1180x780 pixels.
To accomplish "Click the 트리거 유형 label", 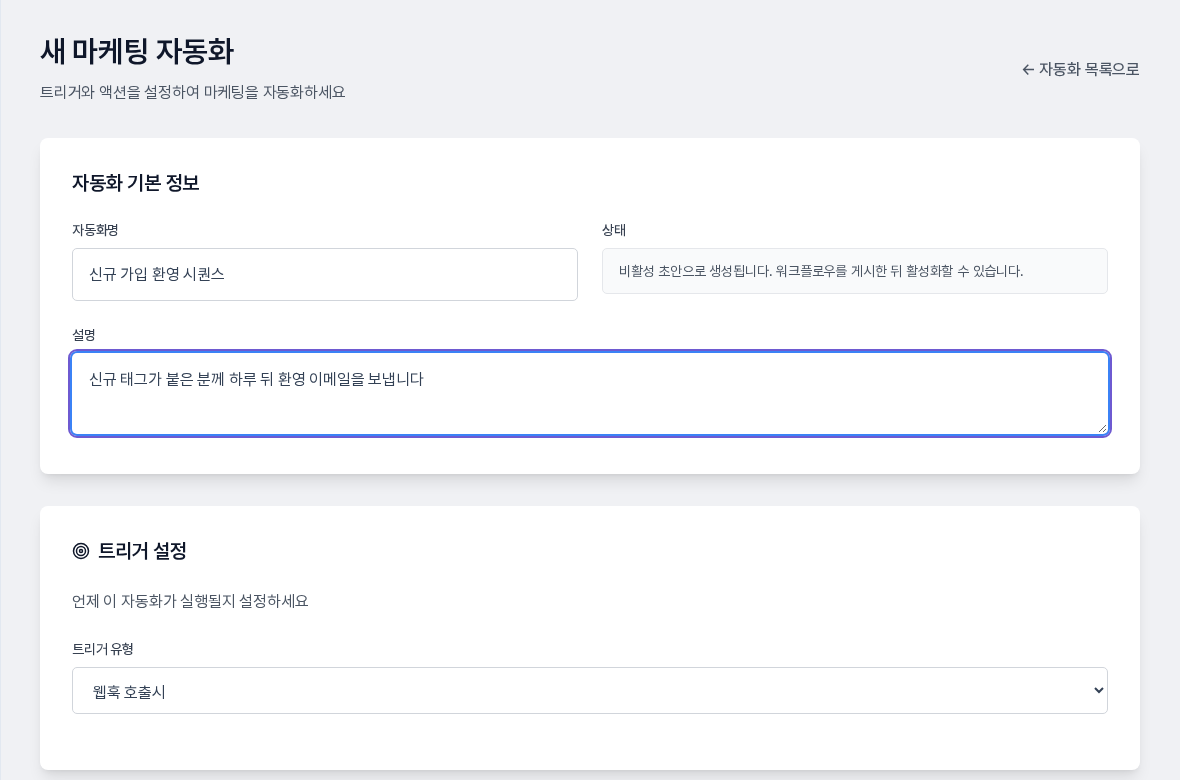I will pos(103,649).
